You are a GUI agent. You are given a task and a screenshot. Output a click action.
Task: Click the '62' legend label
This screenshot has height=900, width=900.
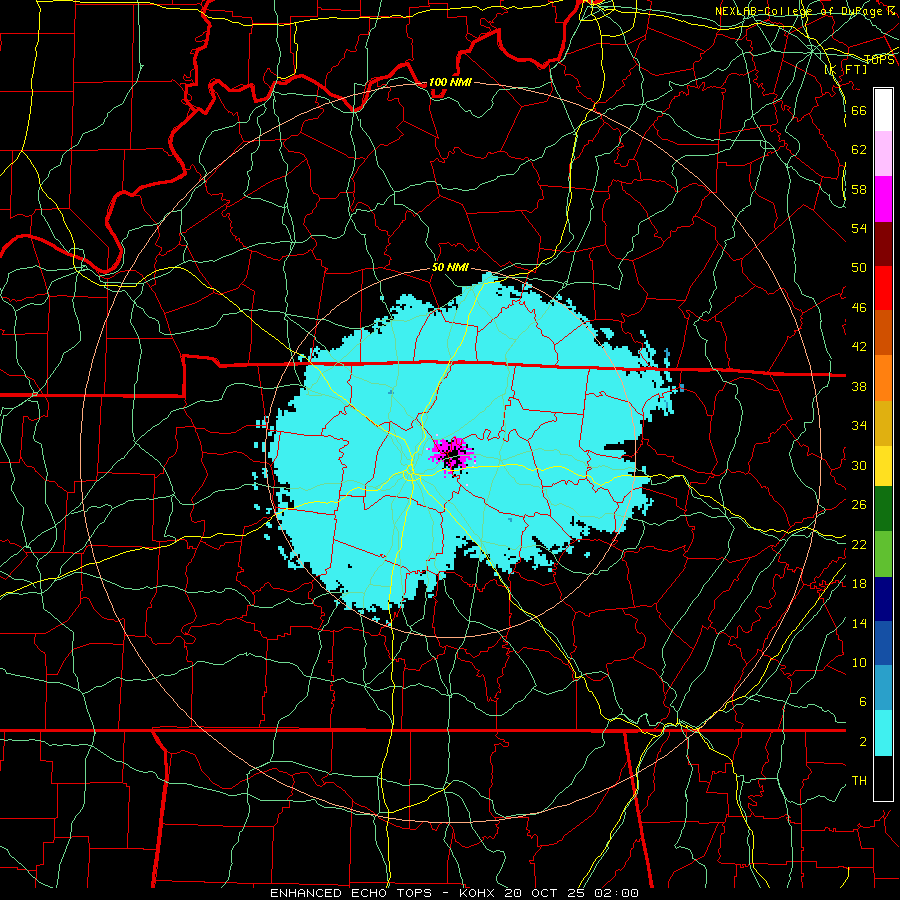pos(859,149)
